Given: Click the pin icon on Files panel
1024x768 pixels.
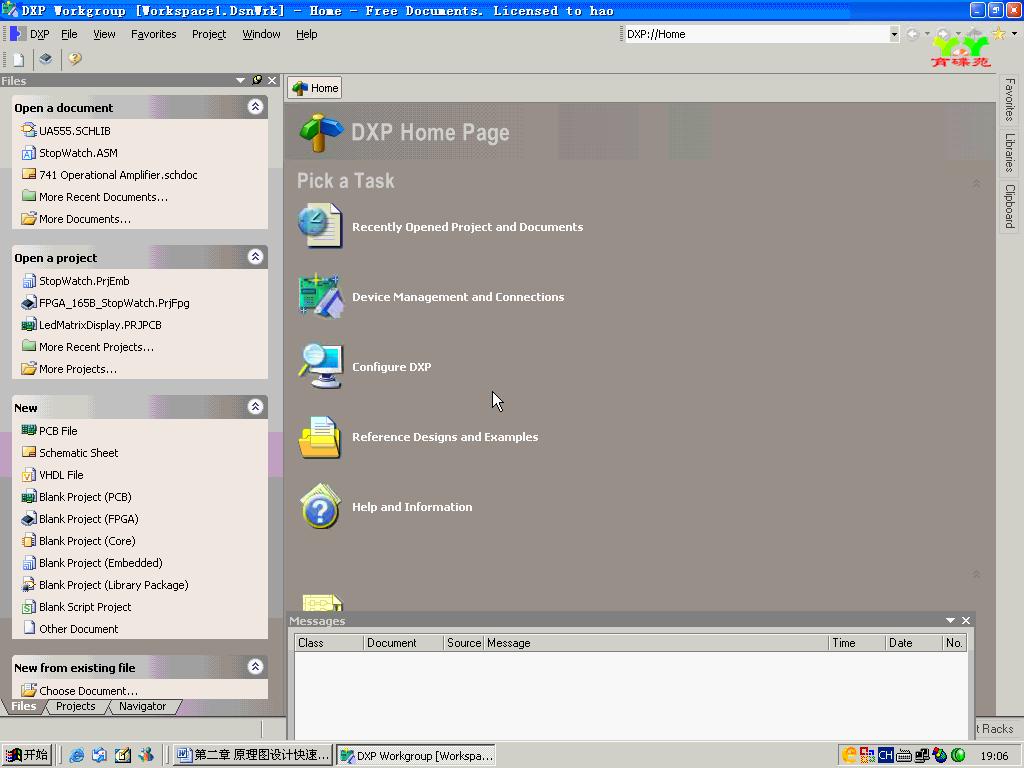Looking at the screenshot, I should coord(257,80).
